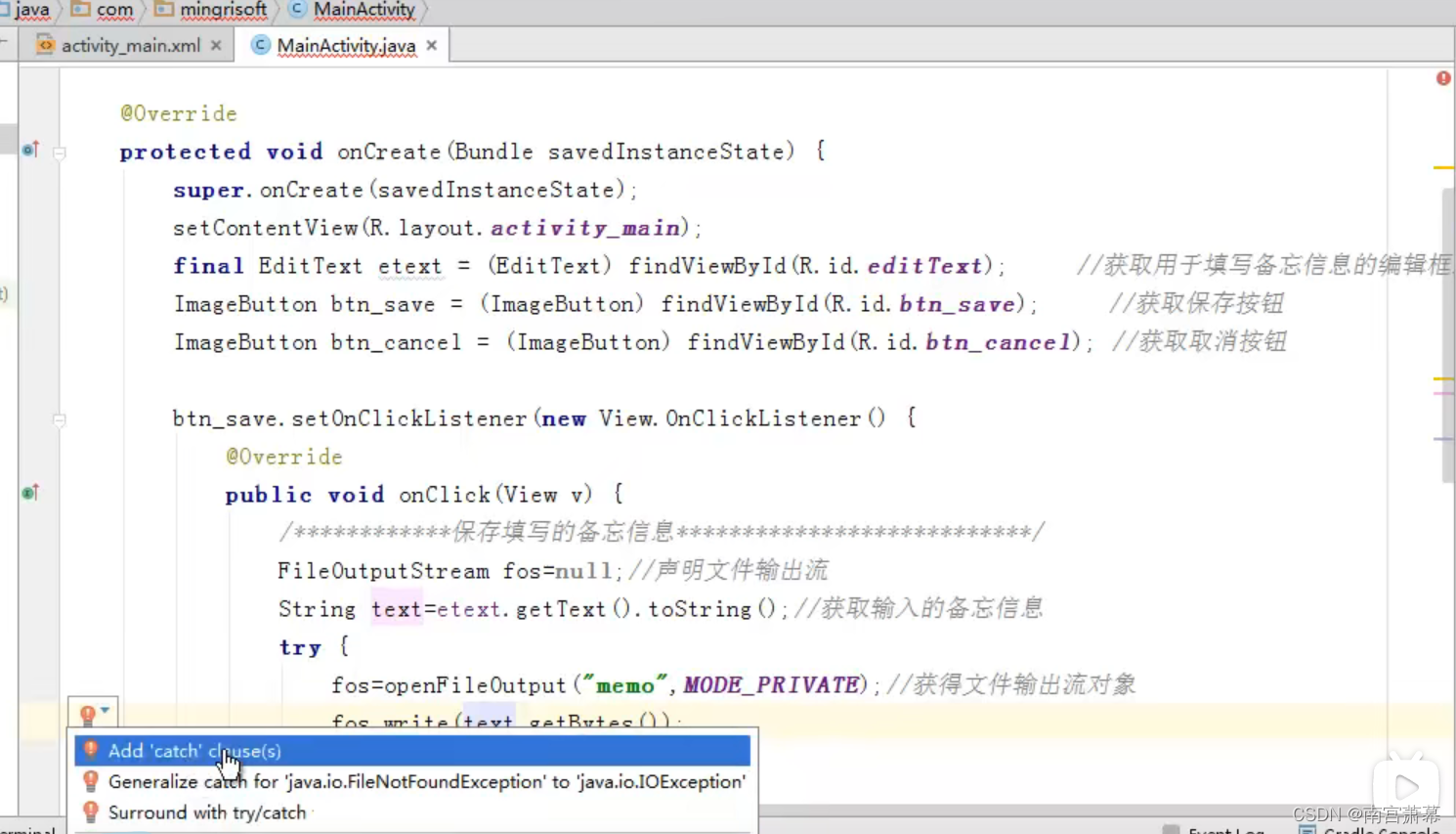Click the red error indicator in the editor corner

pyautogui.click(x=1443, y=78)
